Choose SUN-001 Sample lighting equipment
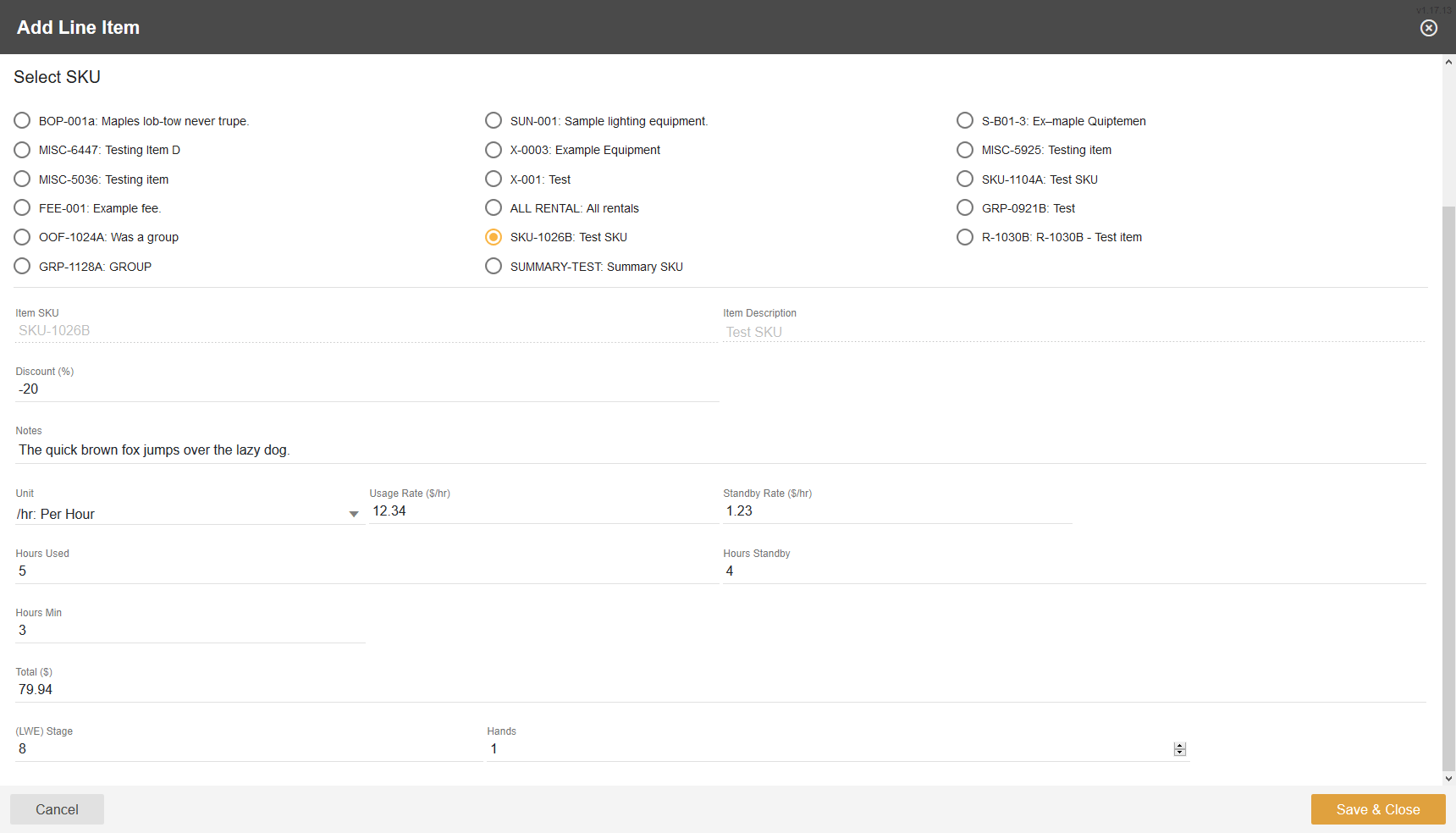This screenshot has width=1456, height=833. 494,121
